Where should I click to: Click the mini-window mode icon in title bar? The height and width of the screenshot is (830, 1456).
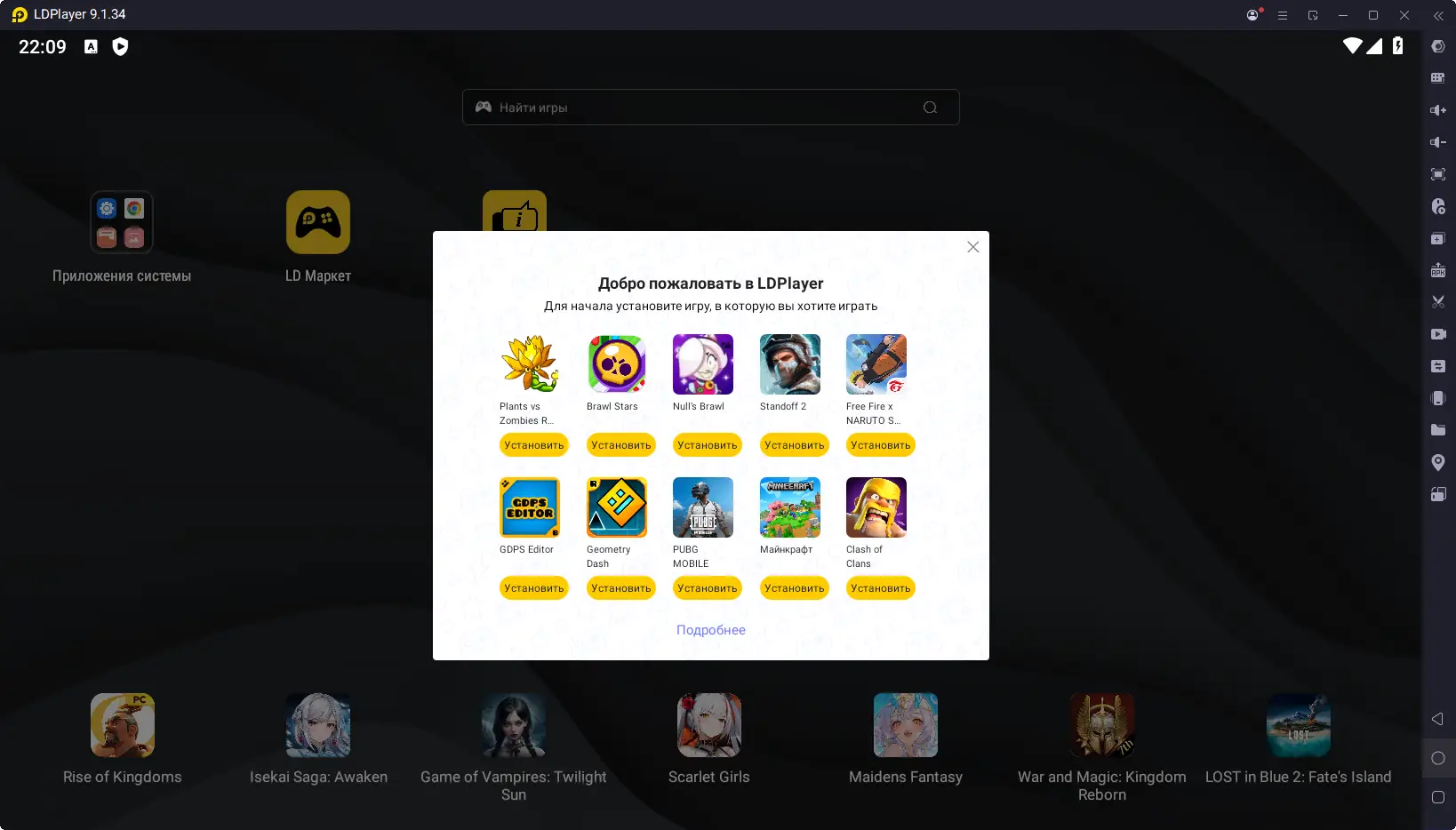1313,15
